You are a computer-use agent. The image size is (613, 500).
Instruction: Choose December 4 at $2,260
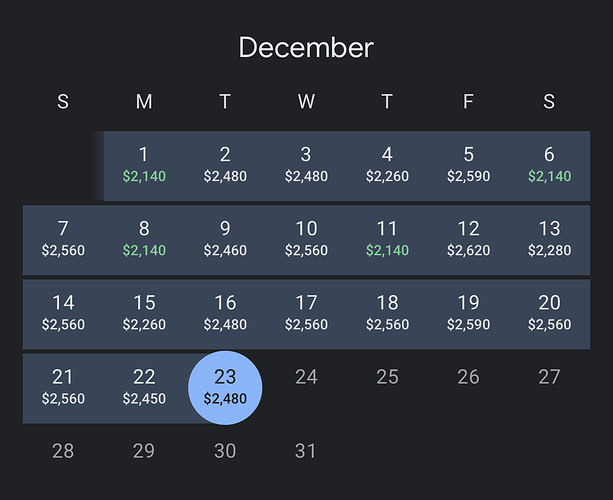click(x=387, y=165)
